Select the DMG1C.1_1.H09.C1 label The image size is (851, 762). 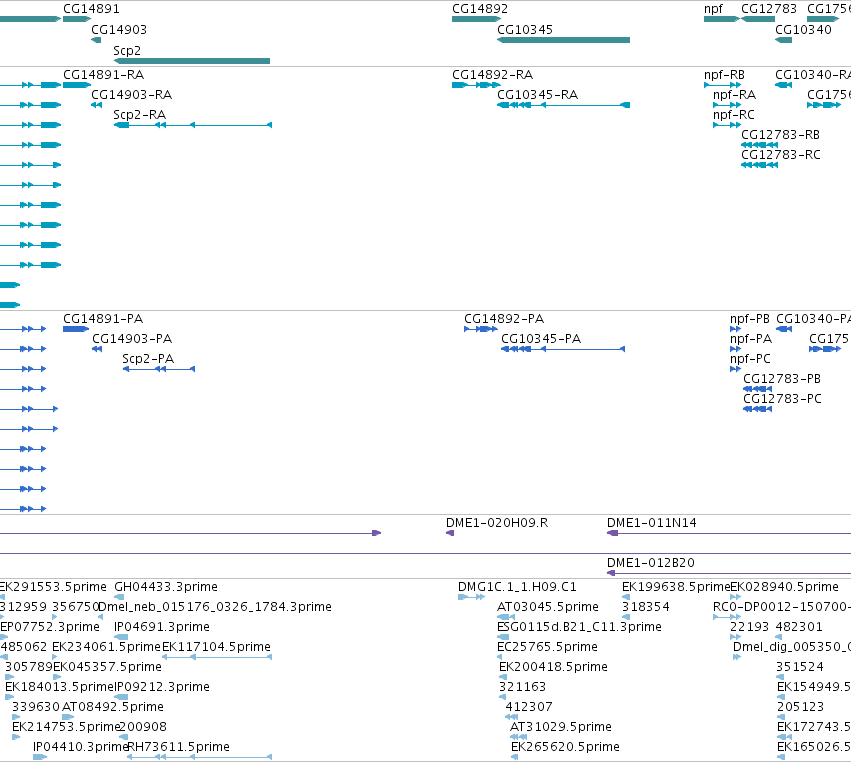pos(517,587)
